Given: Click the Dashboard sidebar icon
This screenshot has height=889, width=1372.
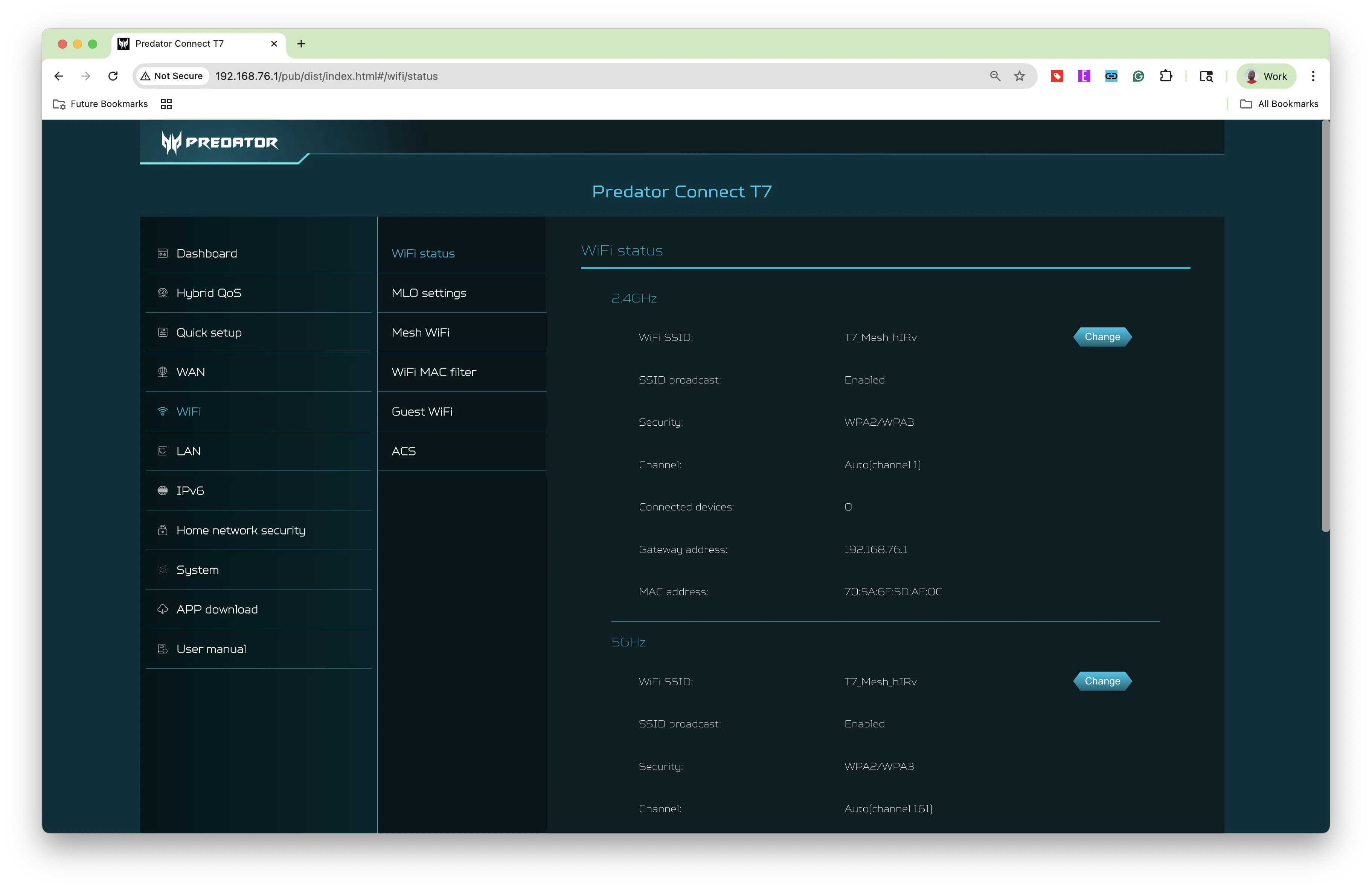Looking at the screenshot, I should pos(163,253).
